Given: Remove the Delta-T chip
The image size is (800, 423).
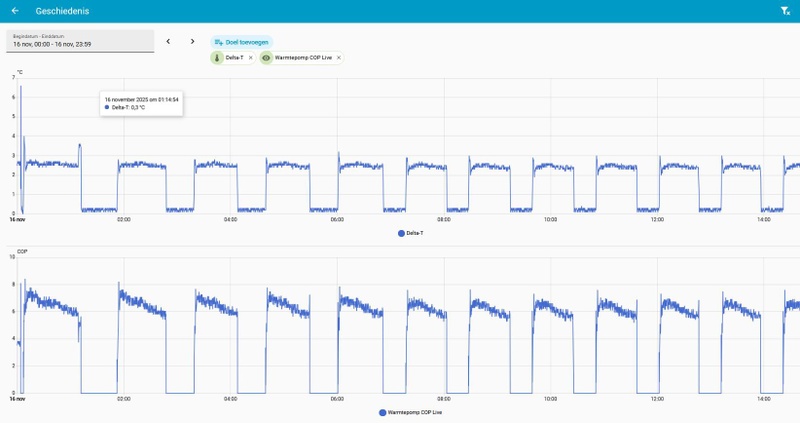Looking at the screenshot, I should point(251,58).
